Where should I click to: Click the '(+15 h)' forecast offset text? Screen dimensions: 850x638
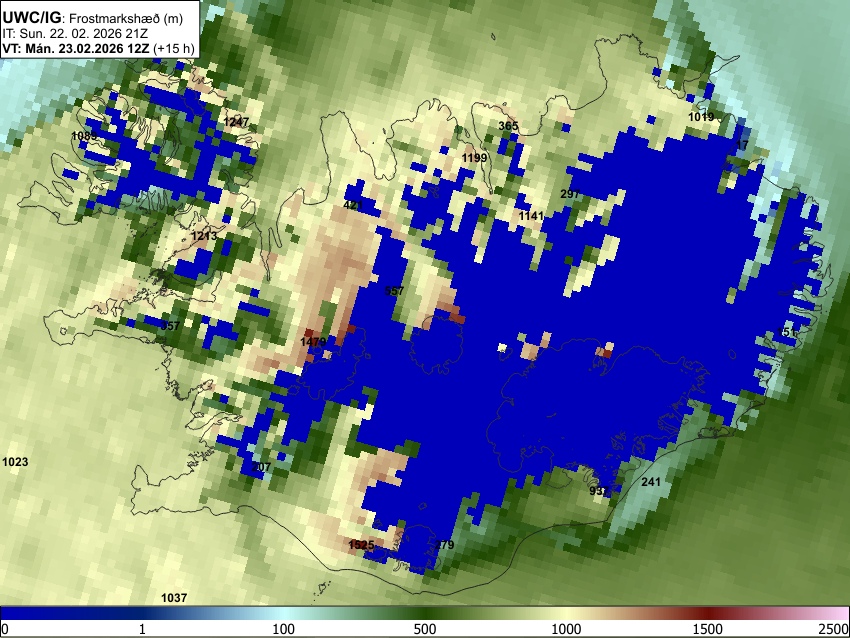173,48
